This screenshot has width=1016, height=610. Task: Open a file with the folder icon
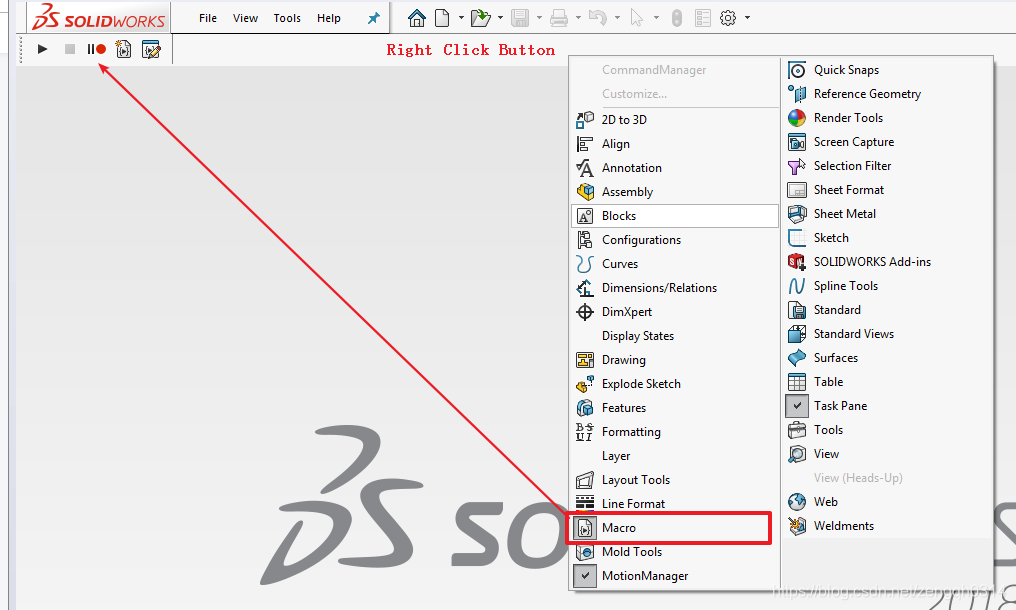pos(480,18)
